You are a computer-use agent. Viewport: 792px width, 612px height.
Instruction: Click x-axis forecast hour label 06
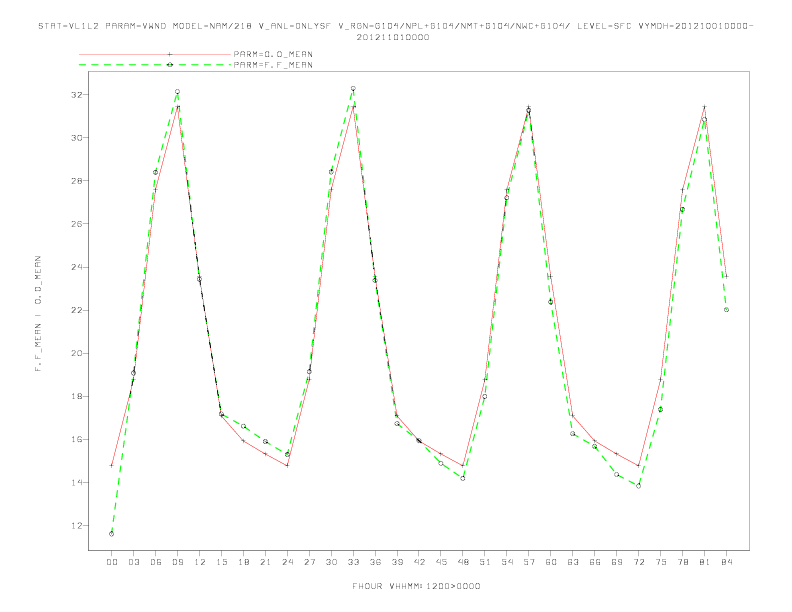point(156,562)
